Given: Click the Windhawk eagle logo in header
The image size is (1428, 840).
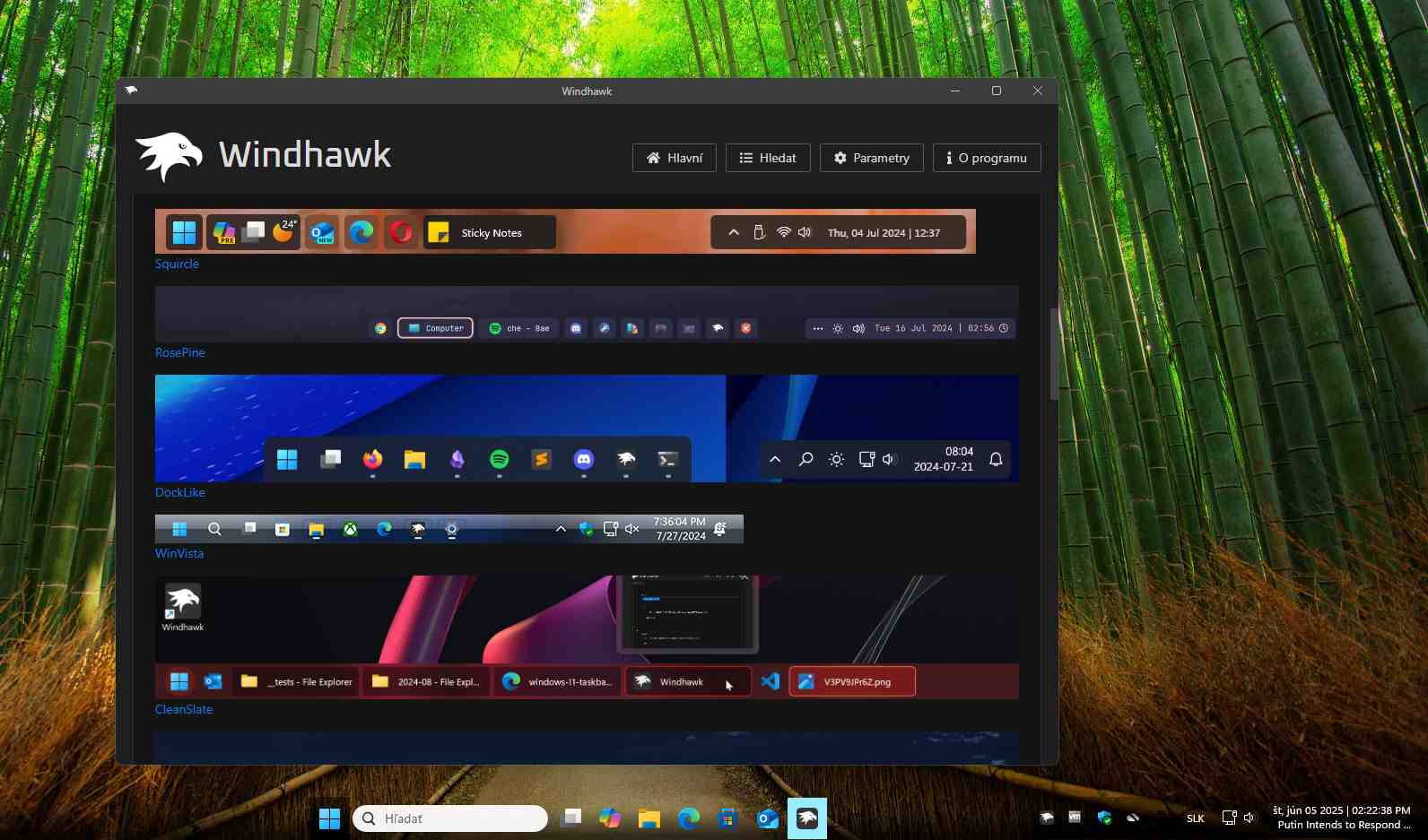Looking at the screenshot, I should 170,156.
